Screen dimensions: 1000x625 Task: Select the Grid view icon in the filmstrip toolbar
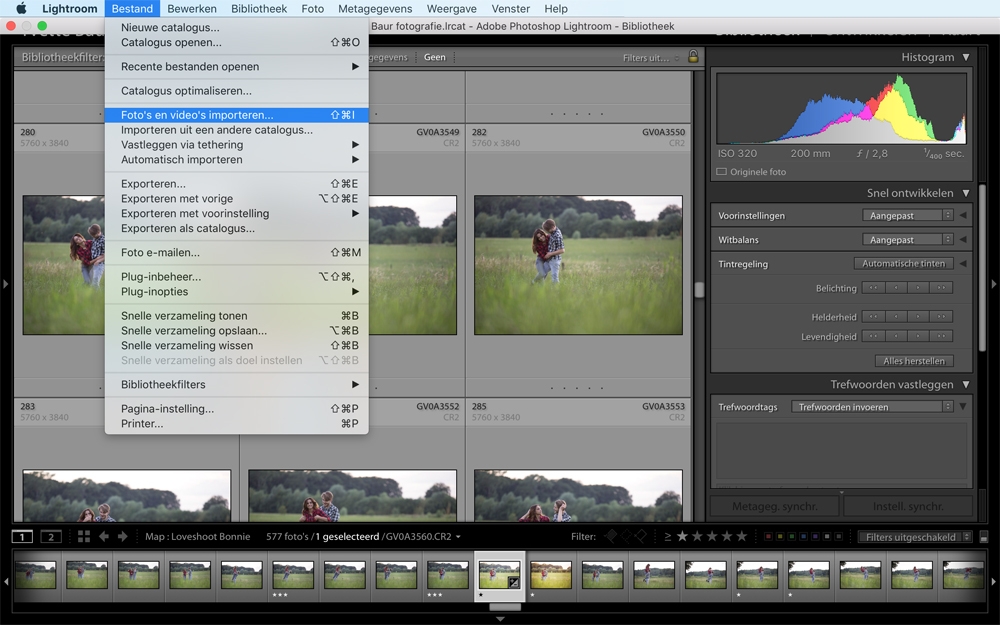coord(84,537)
